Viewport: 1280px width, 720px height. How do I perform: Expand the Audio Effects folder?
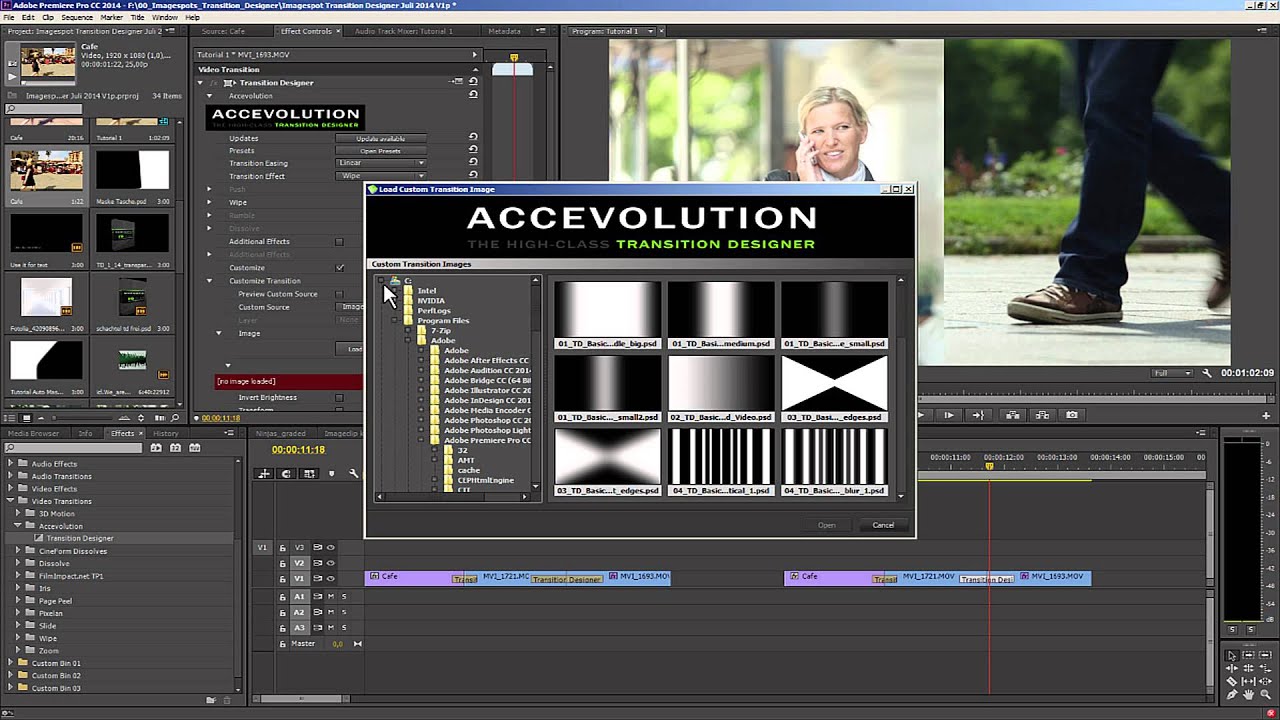click(x=10, y=464)
